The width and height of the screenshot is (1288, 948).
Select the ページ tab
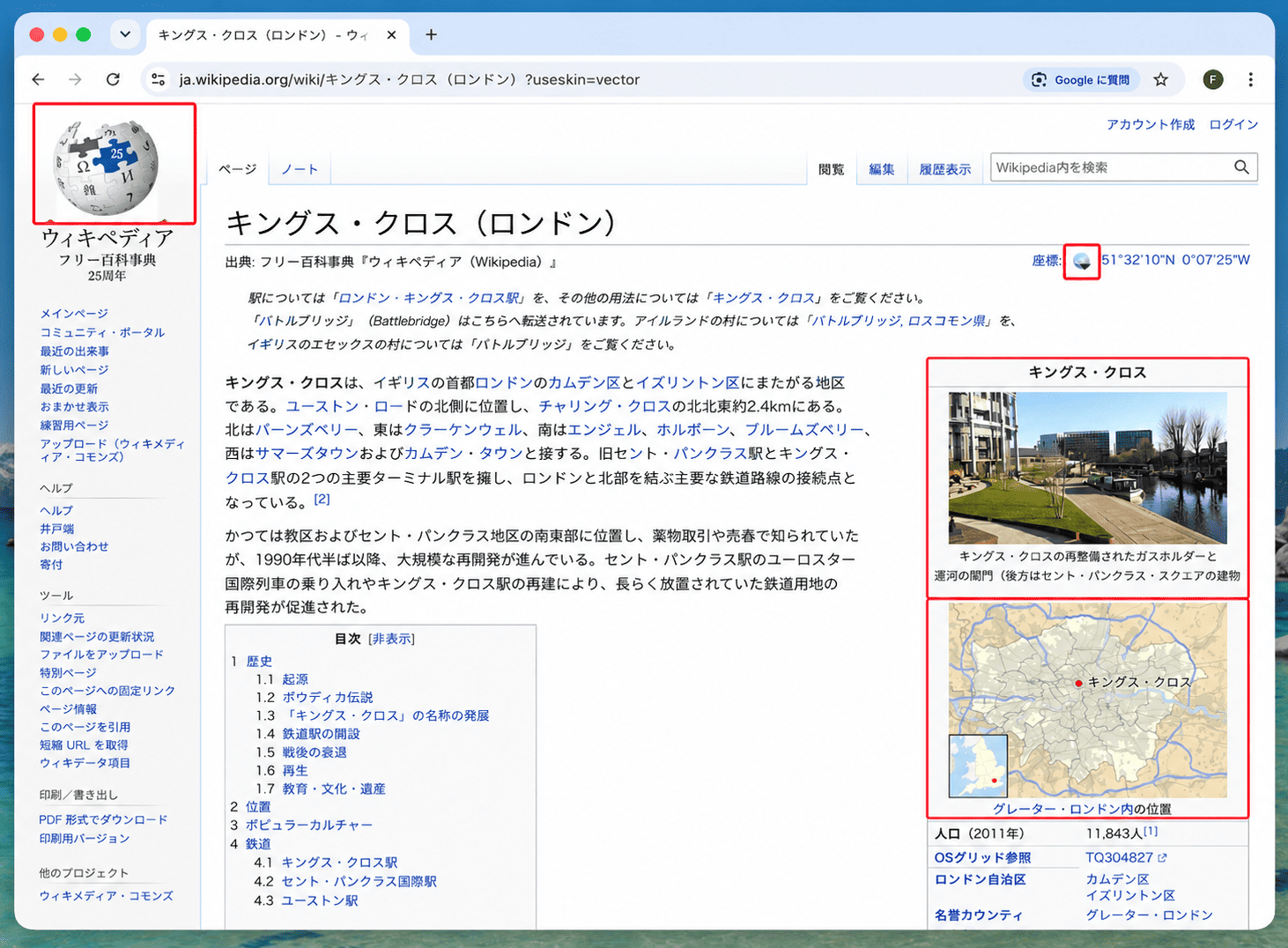click(238, 169)
